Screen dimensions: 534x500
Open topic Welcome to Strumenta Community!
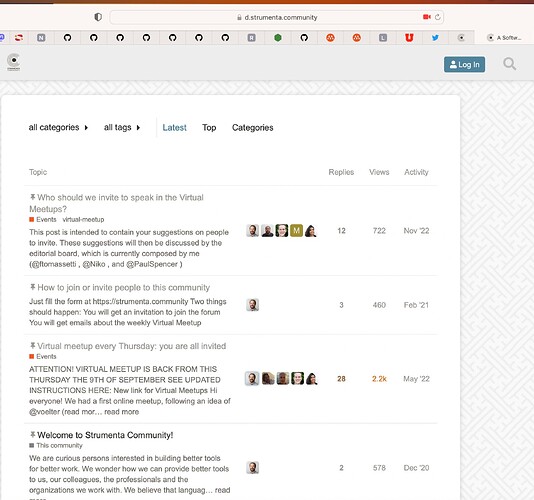click(105, 435)
